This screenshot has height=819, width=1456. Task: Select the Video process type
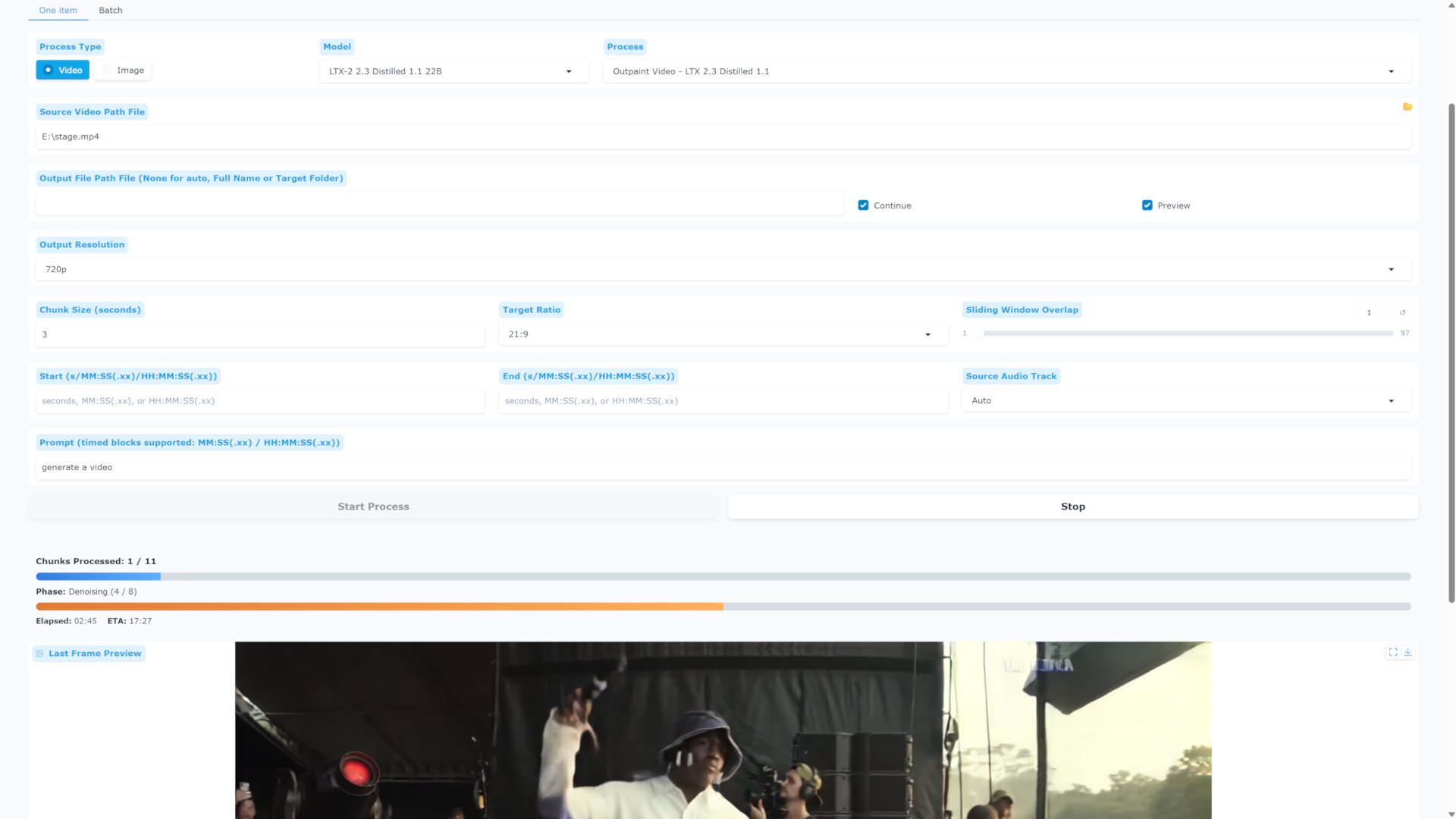63,70
